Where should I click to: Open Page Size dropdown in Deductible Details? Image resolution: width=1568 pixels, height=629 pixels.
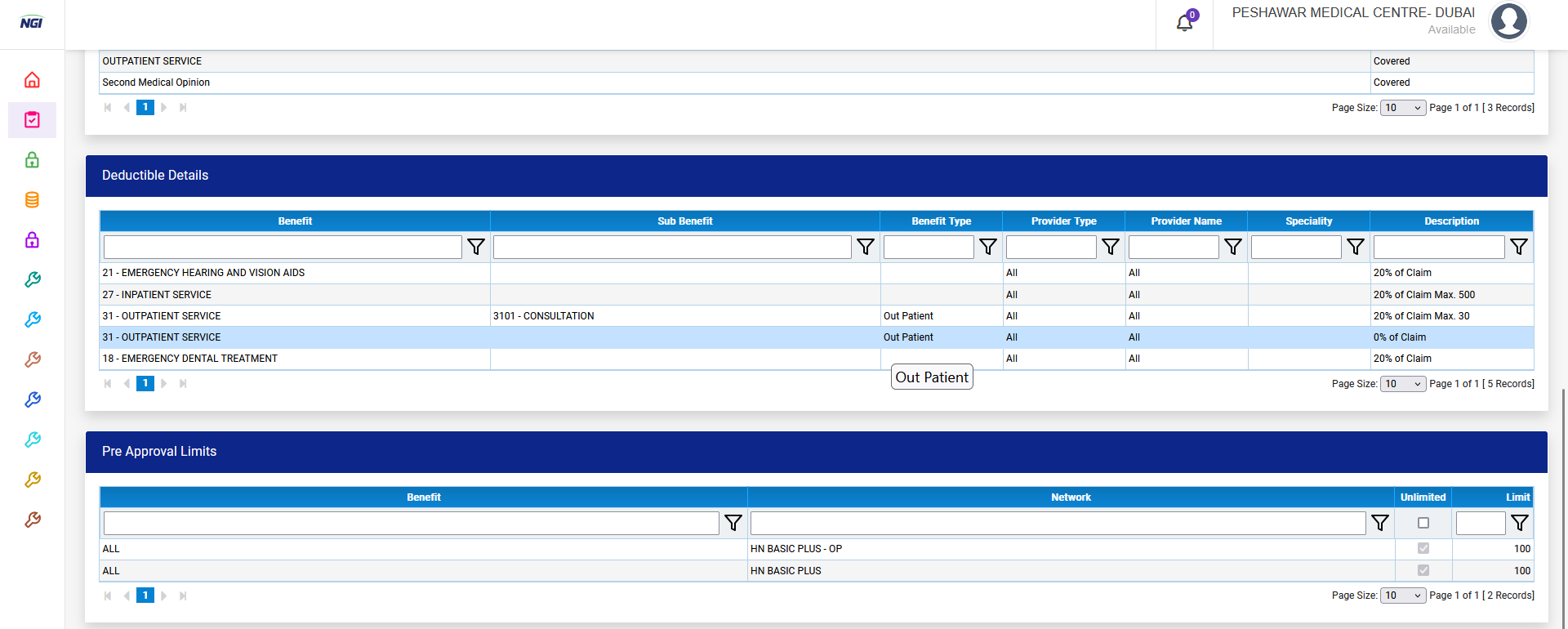(1402, 384)
